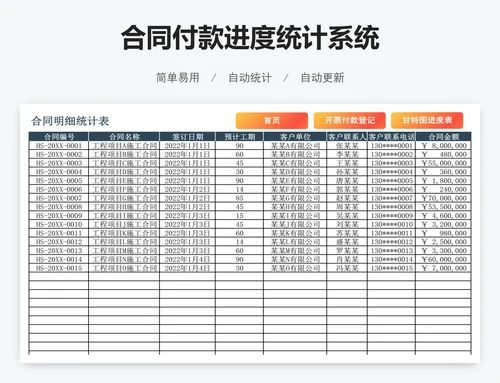Select the 客户单位 column header
This screenshot has width=500, height=383.
tap(295, 136)
